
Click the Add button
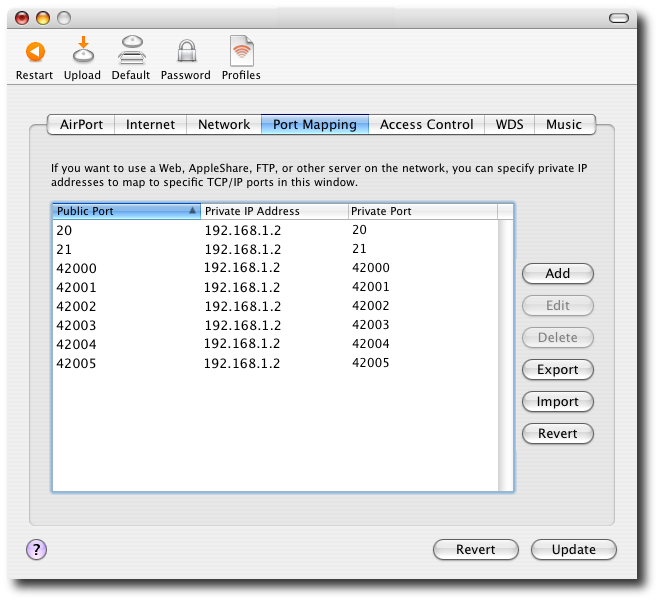coord(558,274)
